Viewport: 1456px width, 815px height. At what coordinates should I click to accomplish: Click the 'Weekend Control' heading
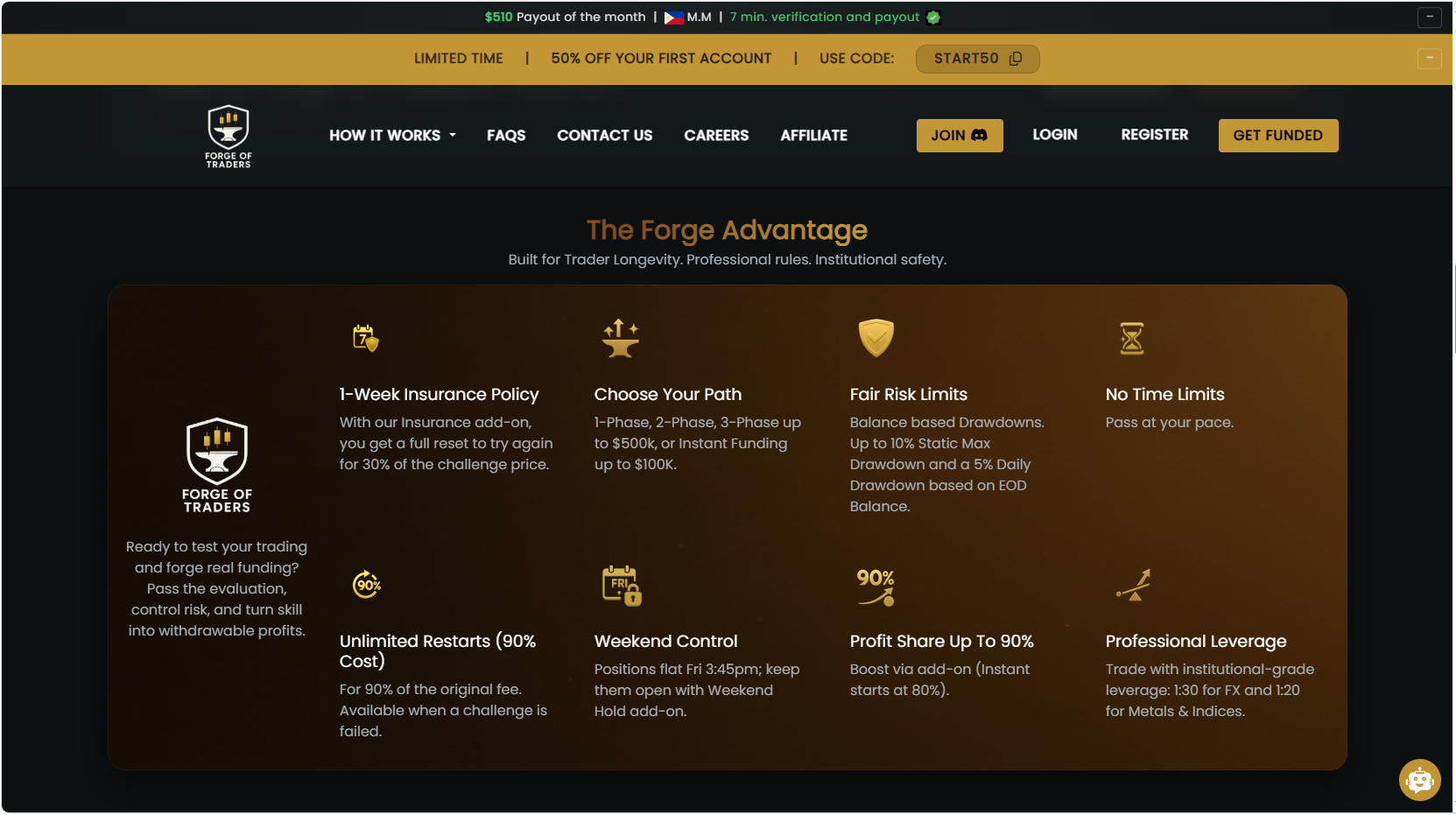666,642
